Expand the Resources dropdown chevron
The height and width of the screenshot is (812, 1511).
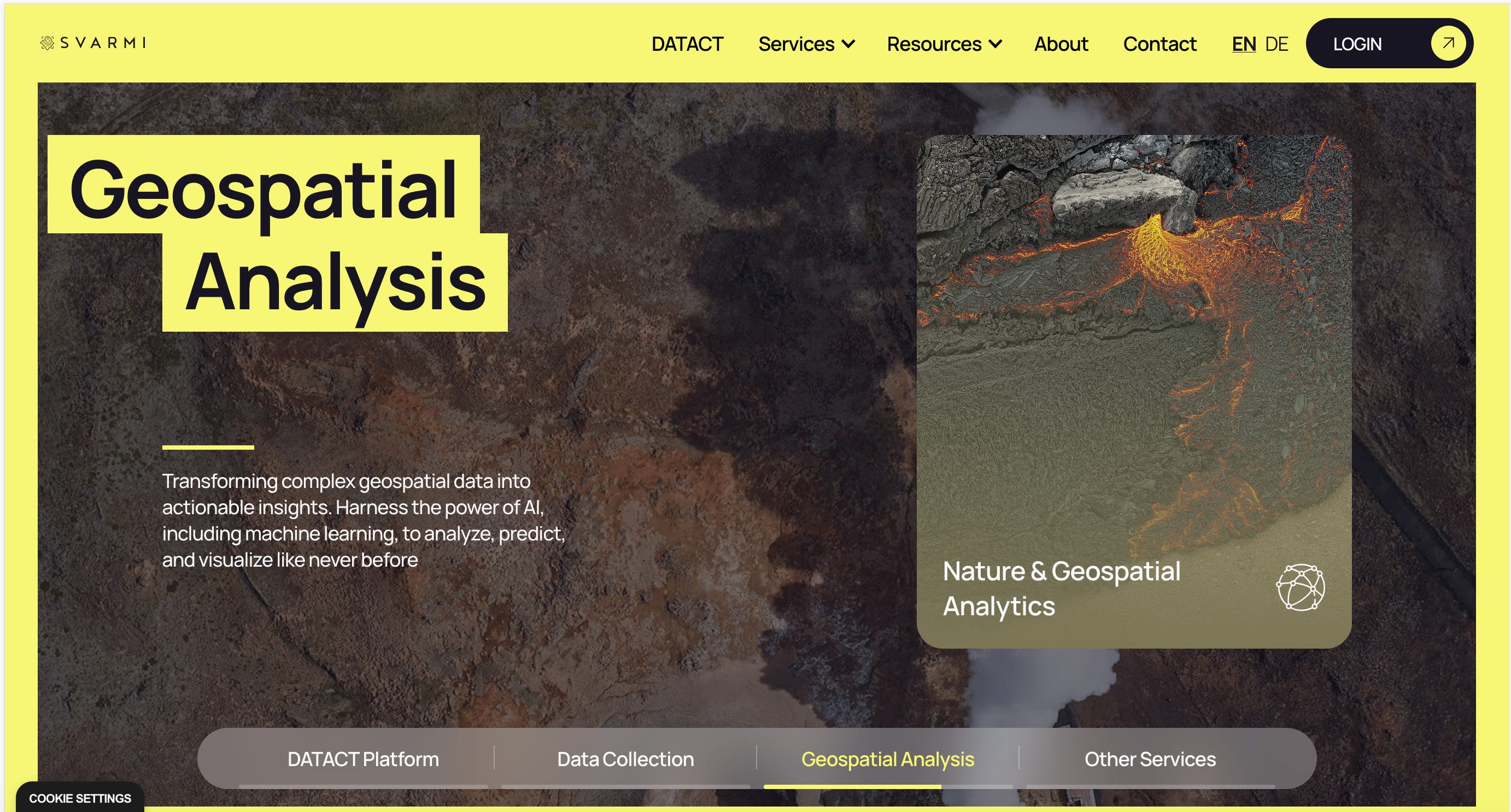point(995,44)
